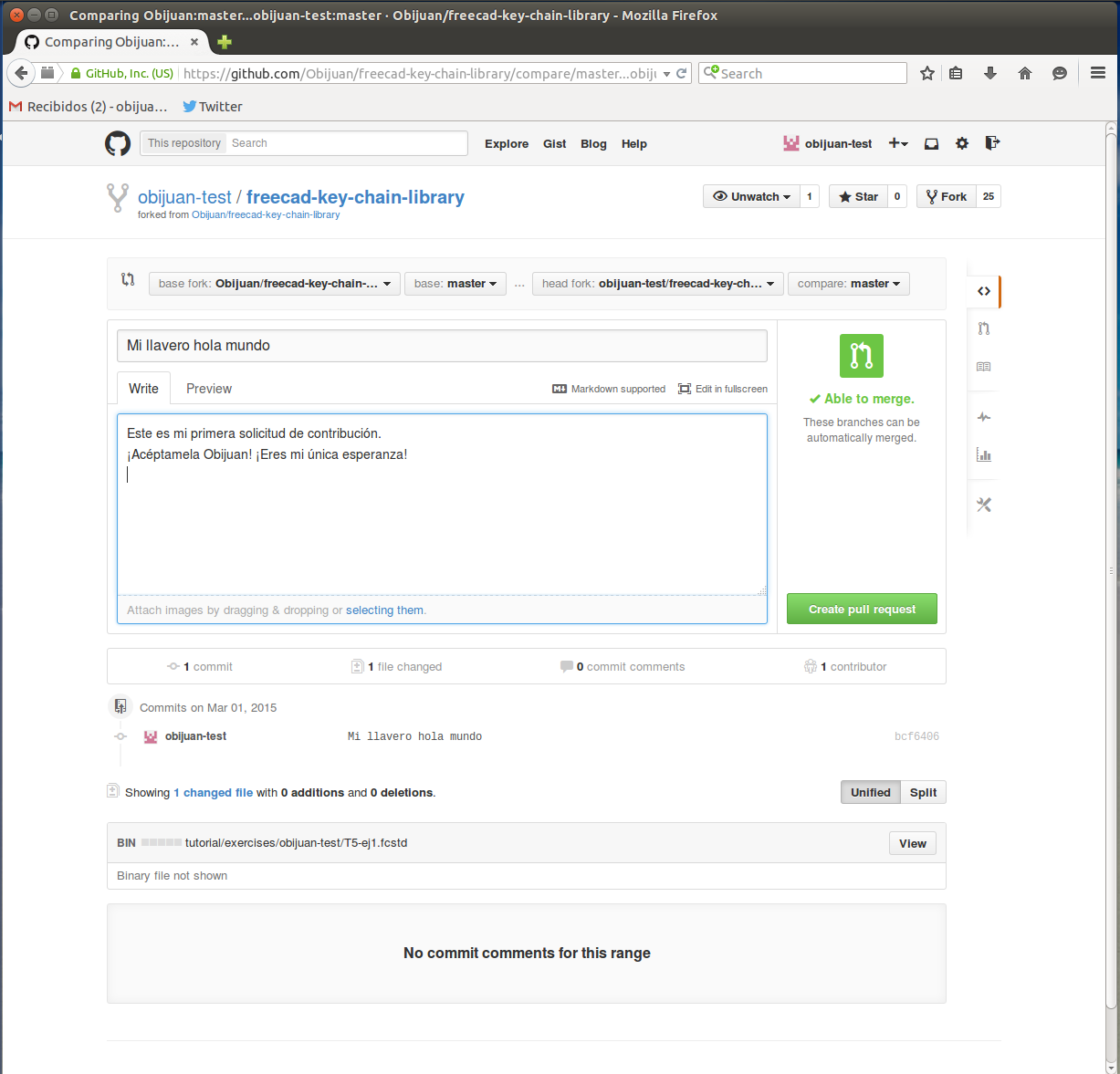Open the Pulse icon in right sidebar
Screen dimensions: 1120x1074
tap(984, 417)
